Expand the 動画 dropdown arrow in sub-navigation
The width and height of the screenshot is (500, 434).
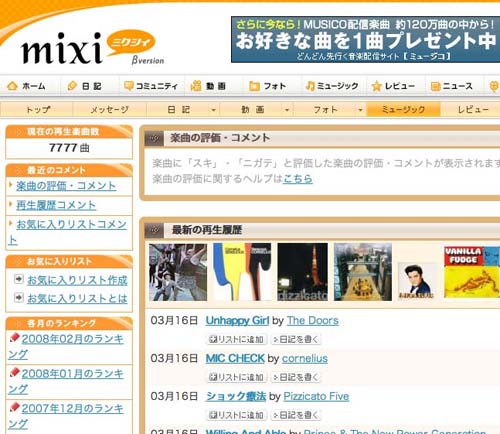click(x=287, y=110)
